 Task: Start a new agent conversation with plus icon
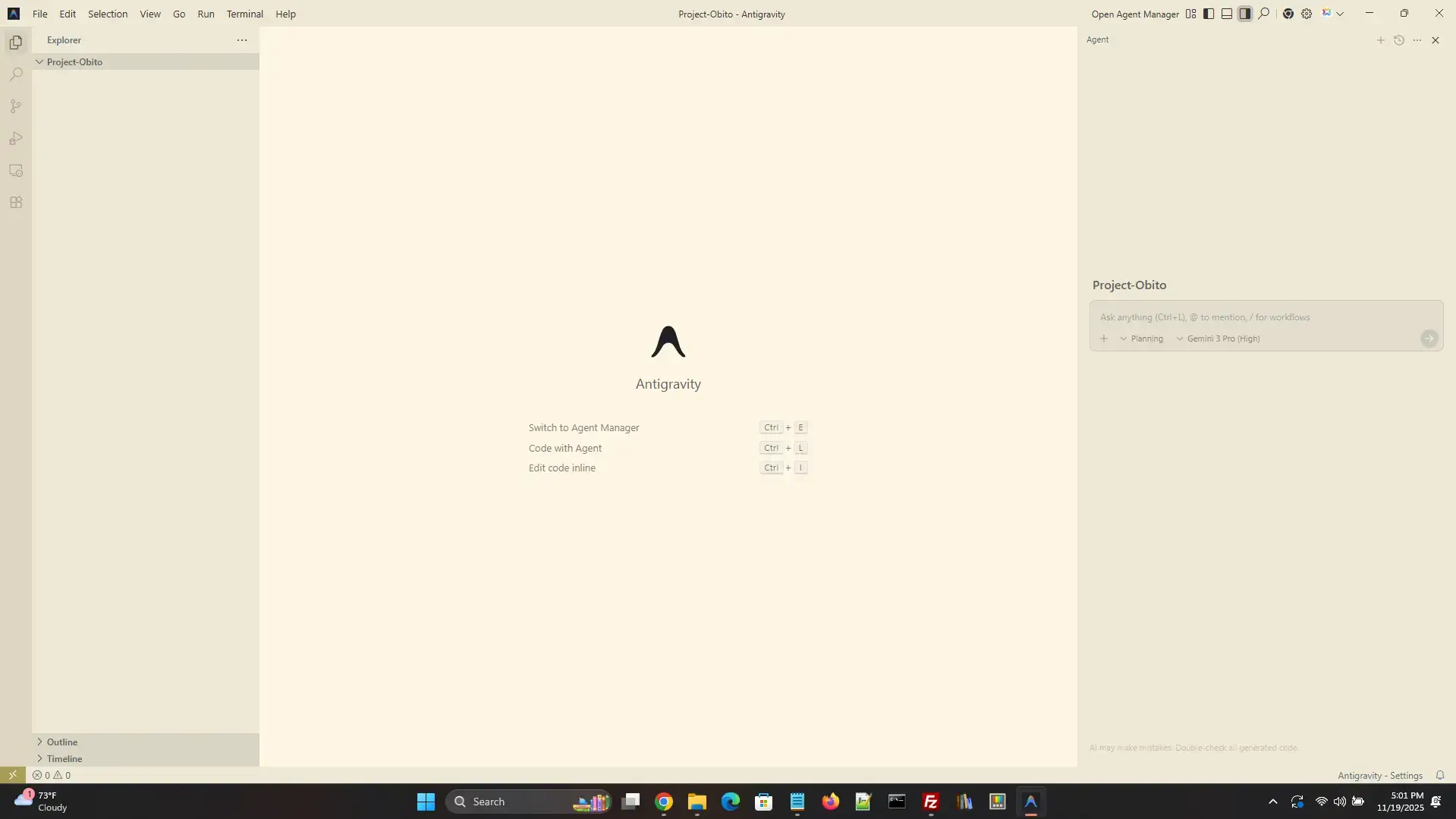pos(1381,40)
